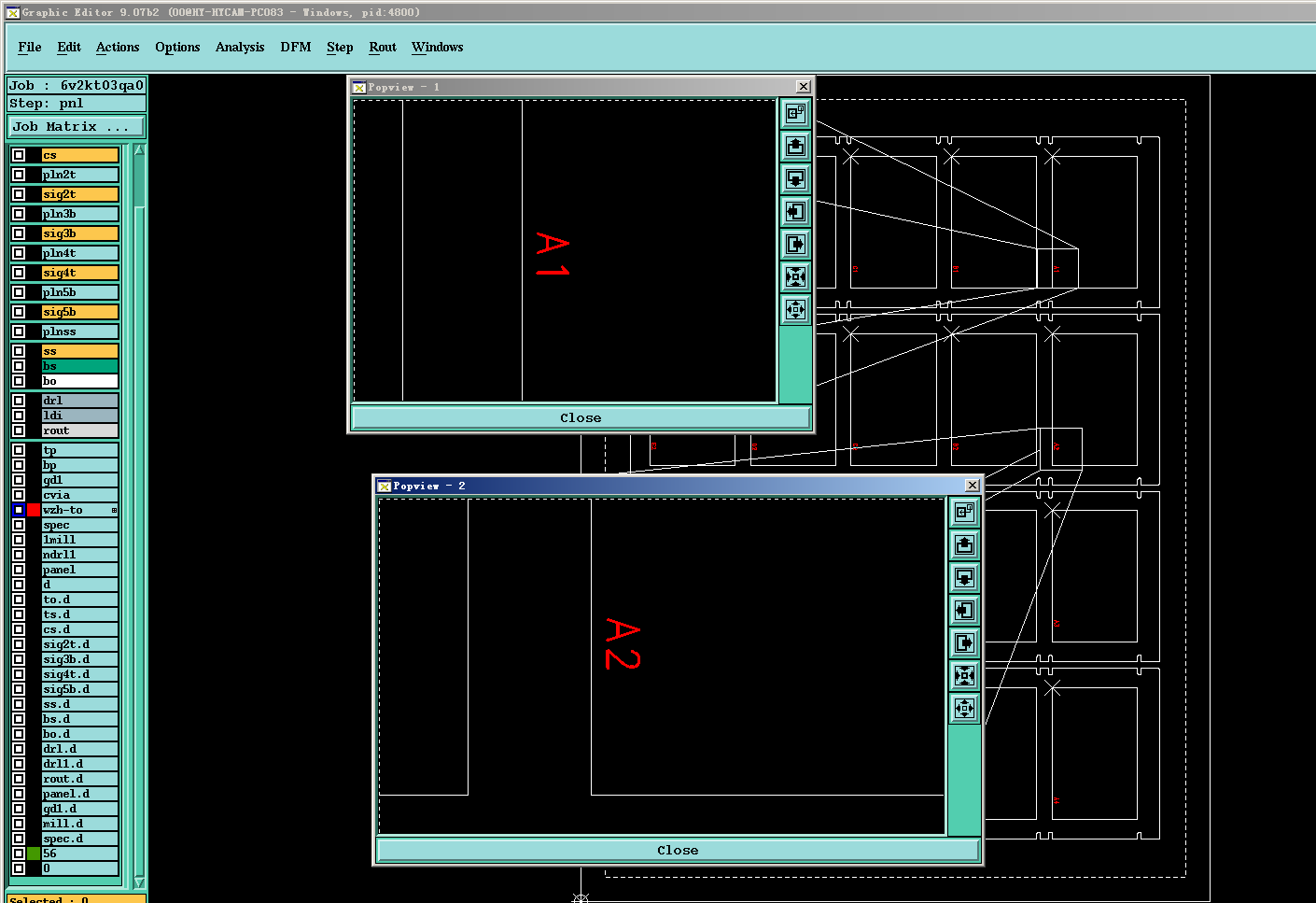Image resolution: width=1316 pixels, height=903 pixels.
Task: Click the Popview 1 title bar window icon
Action: [x=358, y=87]
